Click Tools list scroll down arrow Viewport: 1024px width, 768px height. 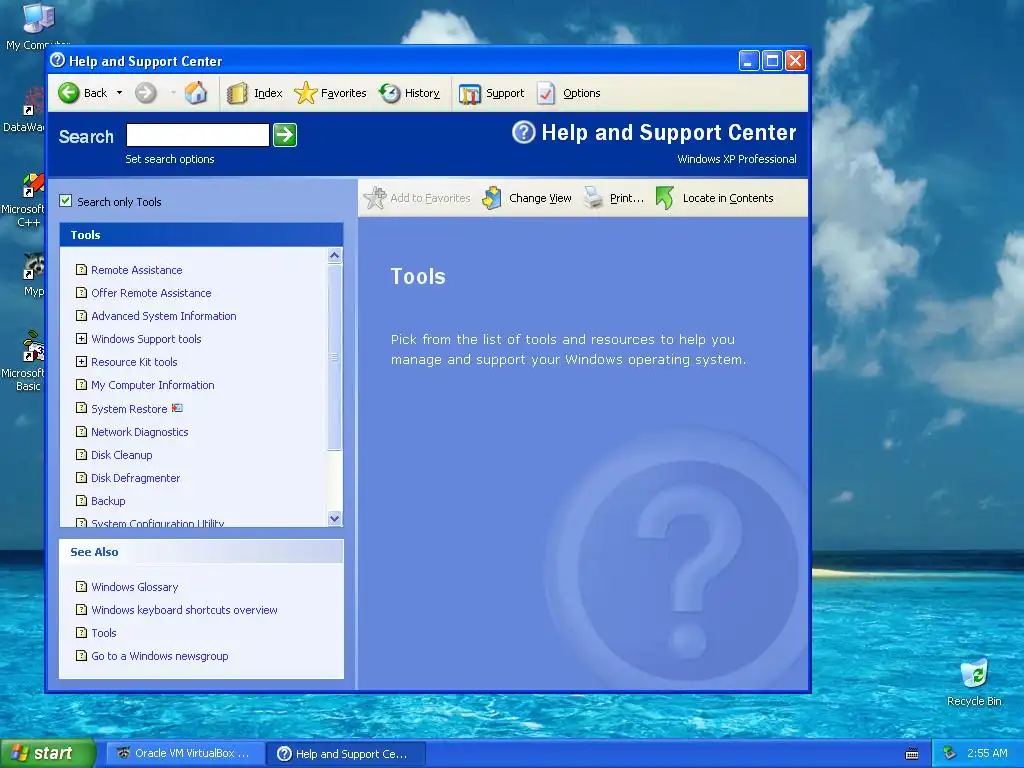334,519
